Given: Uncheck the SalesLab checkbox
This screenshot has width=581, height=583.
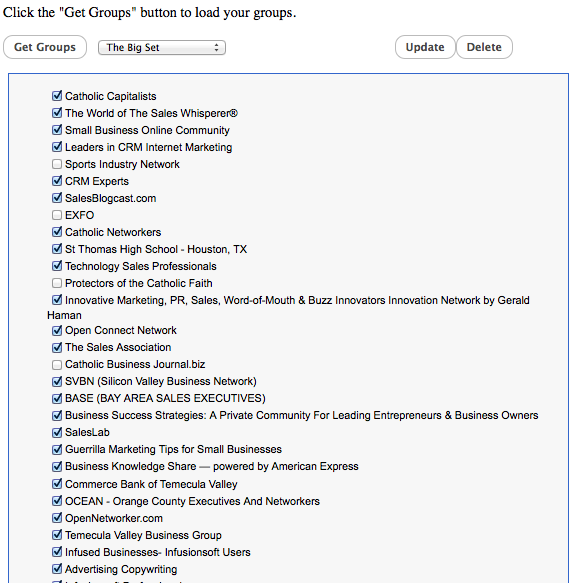Looking at the screenshot, I should tap(57, 432).
